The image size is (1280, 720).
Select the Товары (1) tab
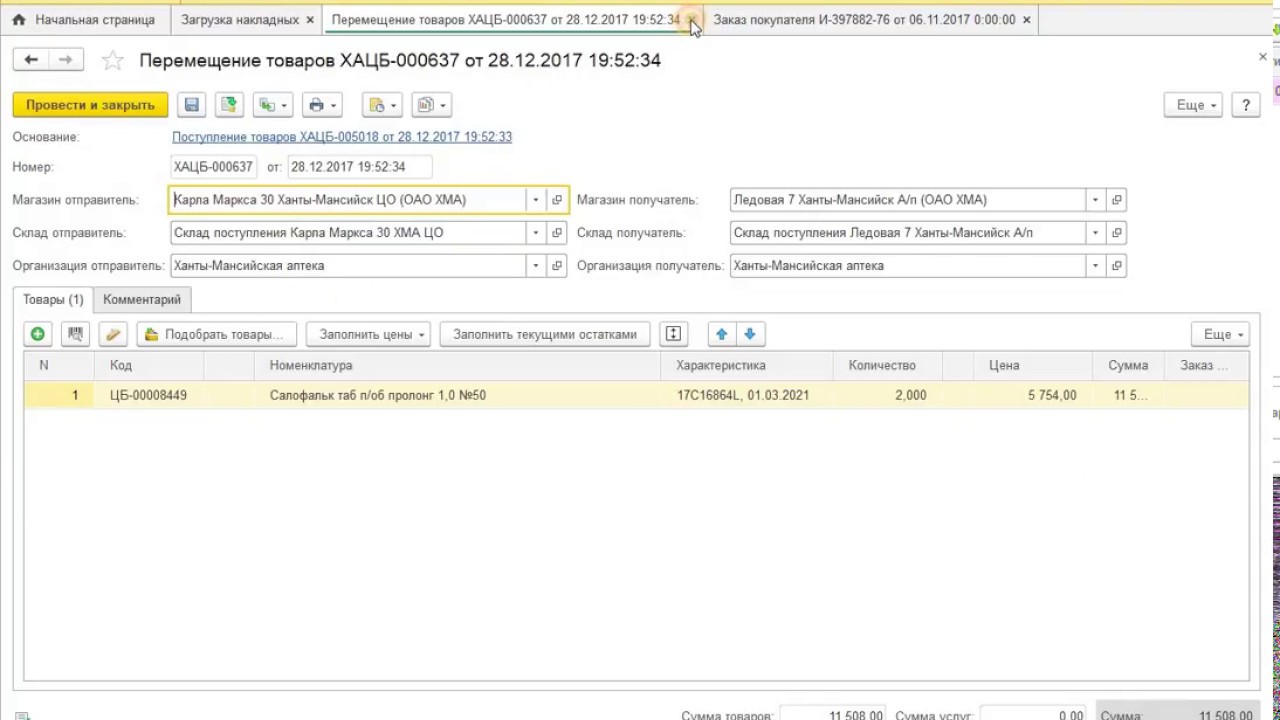[x=53, y=300]
